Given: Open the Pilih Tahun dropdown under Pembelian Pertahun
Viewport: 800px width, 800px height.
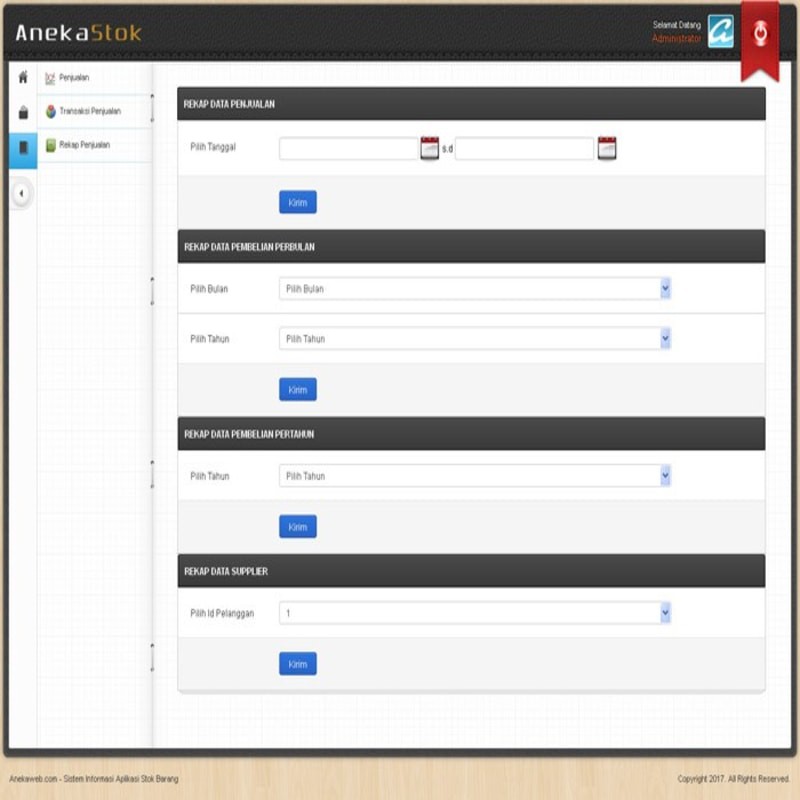Looking at the screenshot, I should point(475,476).
